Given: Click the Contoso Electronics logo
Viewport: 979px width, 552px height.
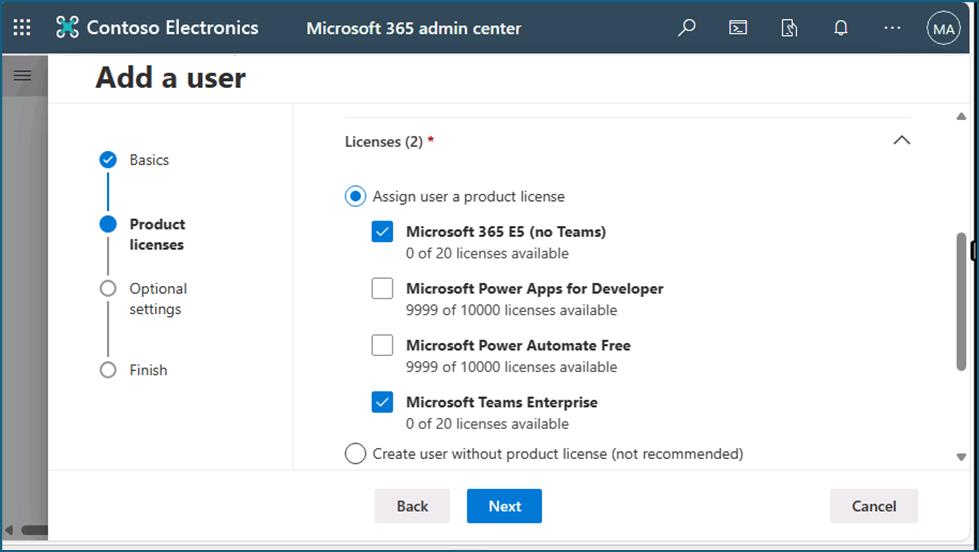Looking at the screenshot, I should pyautogui.click(x=67, y=28).
